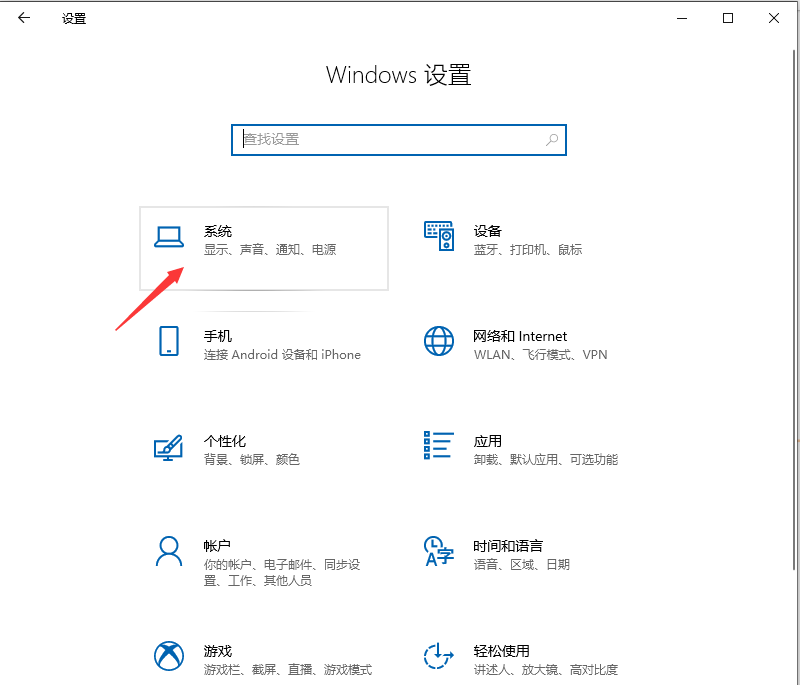Open 系统 settings title link
The width and height of the screenshot is (800, 685).
[218, 231]
